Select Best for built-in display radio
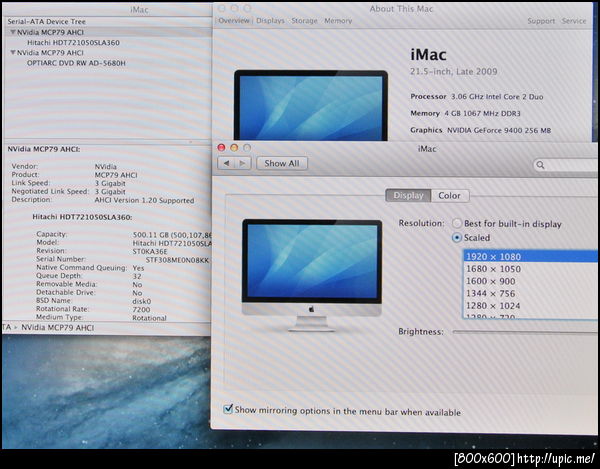Screen dimensions: 600x469 pos(457,223)
